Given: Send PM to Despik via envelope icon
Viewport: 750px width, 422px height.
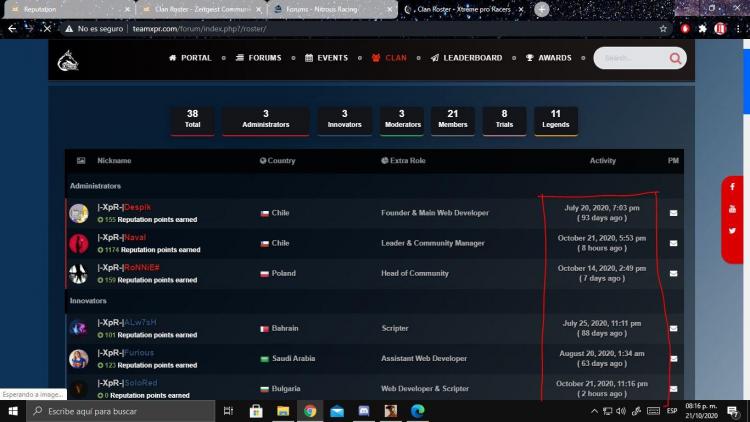Looking at the screenshot, I should tap(673, 213).
